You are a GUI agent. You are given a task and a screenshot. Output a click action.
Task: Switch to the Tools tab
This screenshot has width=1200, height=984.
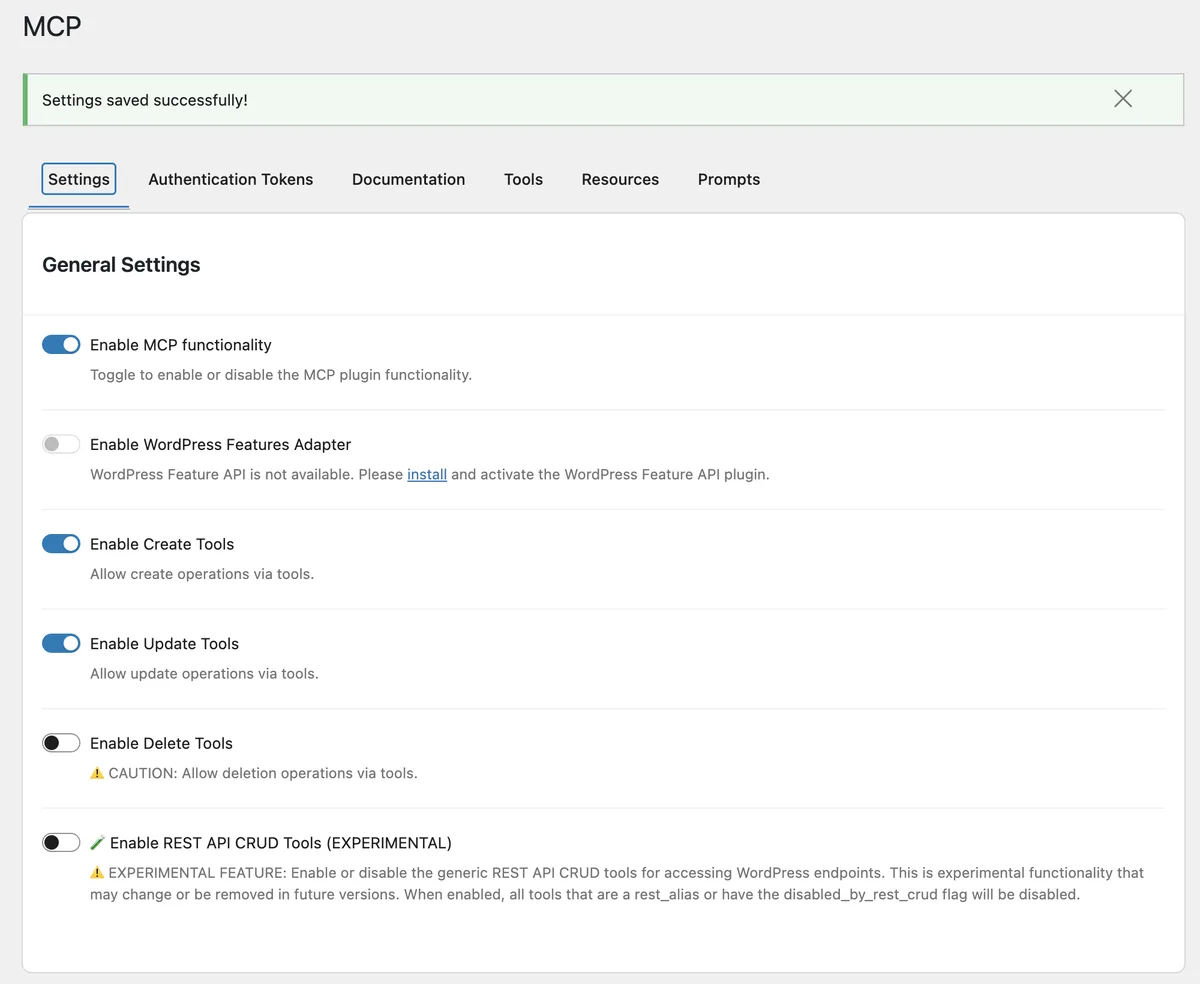(x=523, y=179)
